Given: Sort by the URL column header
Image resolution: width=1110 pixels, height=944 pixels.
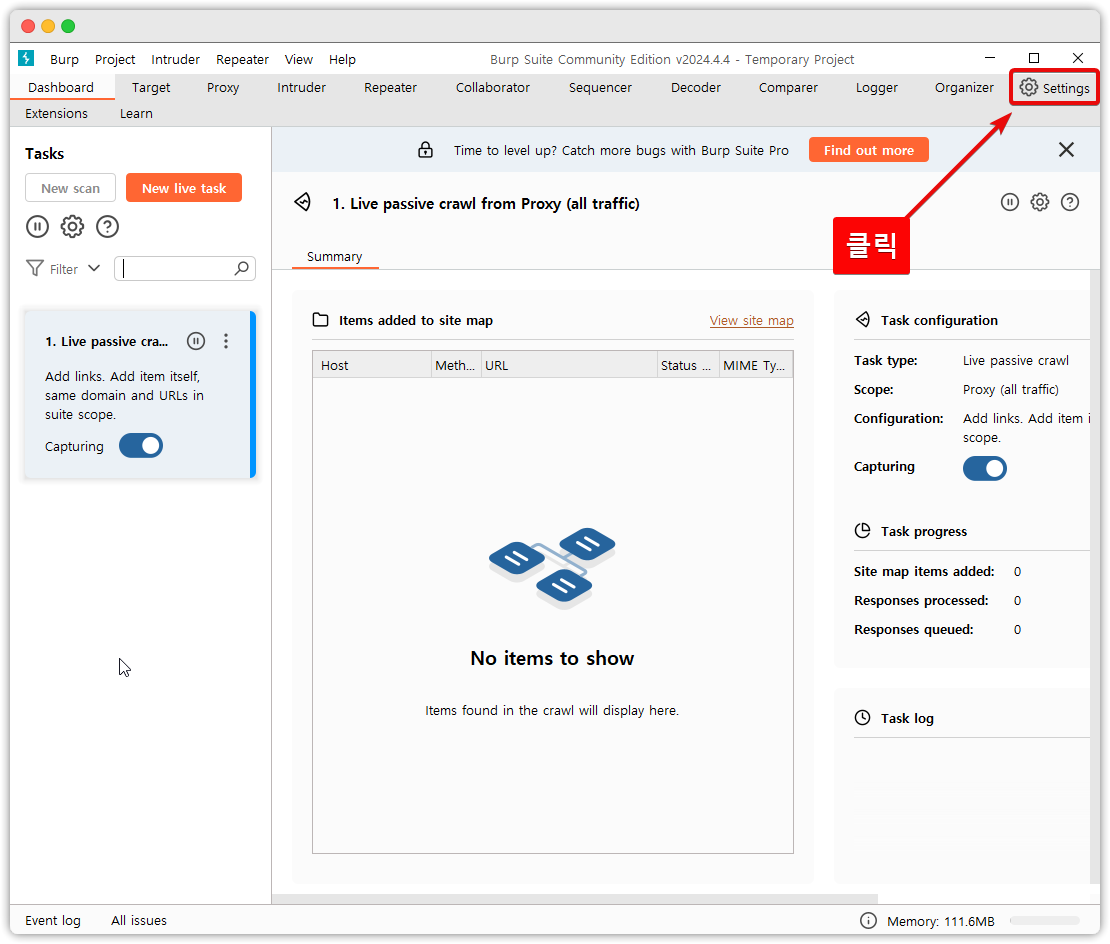Looking at the screenshot, I should pos(569,365).
